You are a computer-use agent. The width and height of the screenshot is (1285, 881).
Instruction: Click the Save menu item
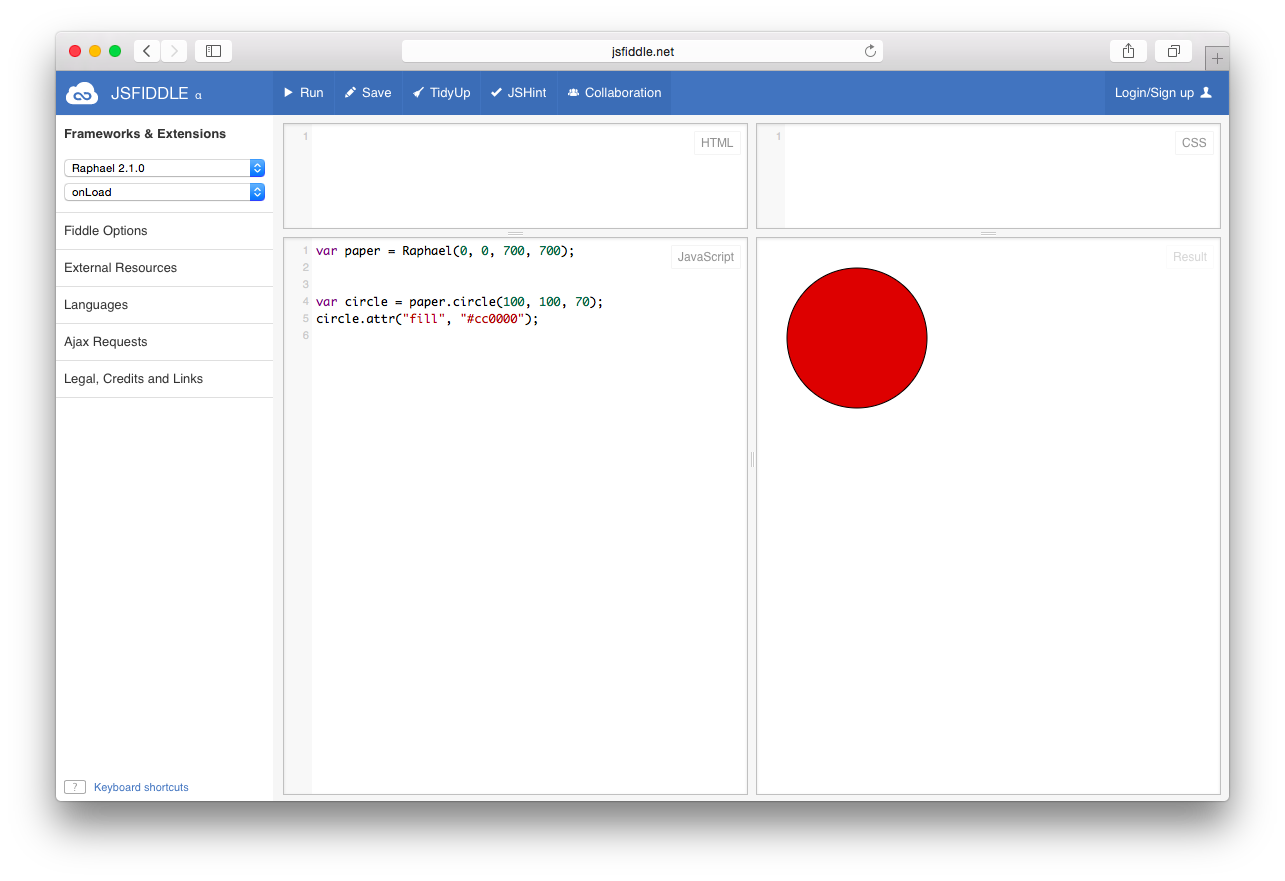pyautogui.click(x=367, y=92)
